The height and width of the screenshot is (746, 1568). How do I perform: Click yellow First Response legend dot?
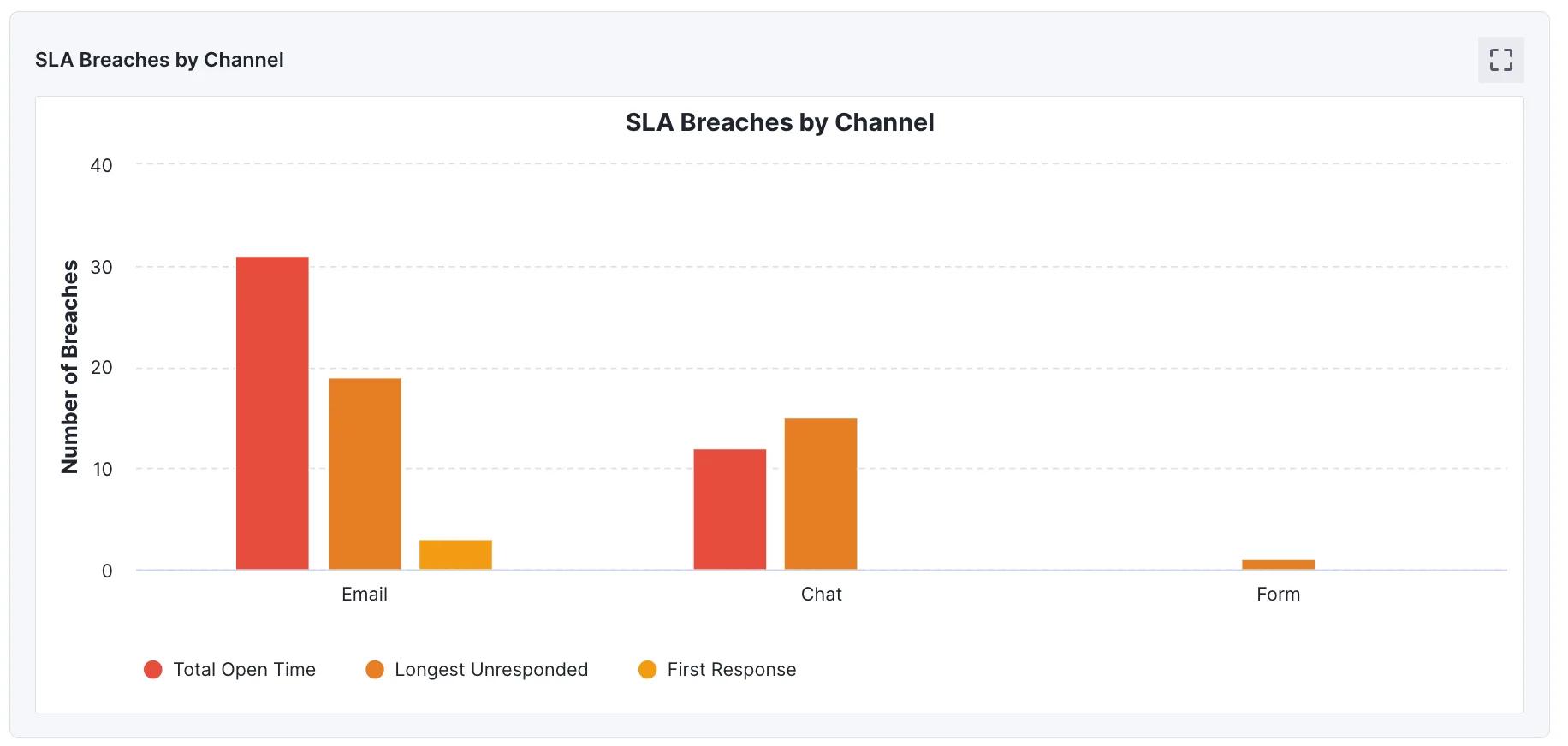[648, 670]
